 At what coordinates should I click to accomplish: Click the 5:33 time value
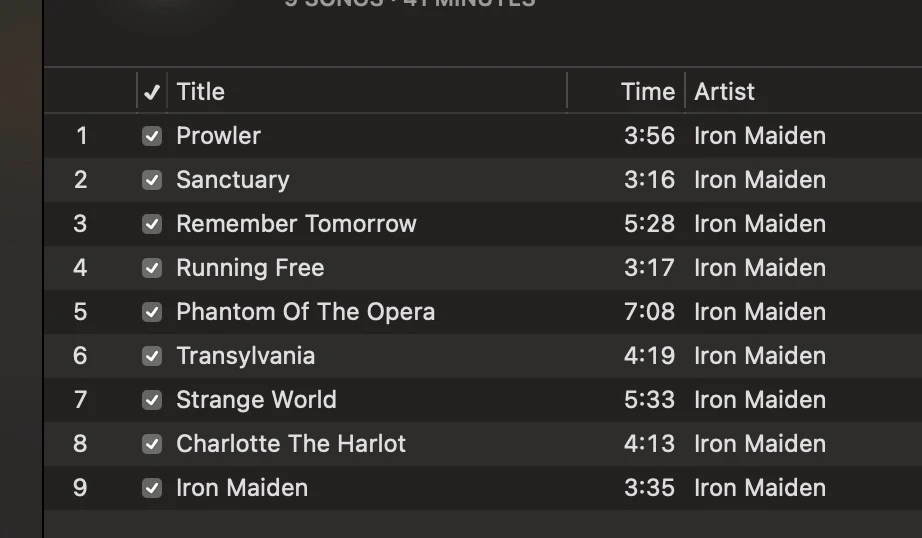click(650, 400)
